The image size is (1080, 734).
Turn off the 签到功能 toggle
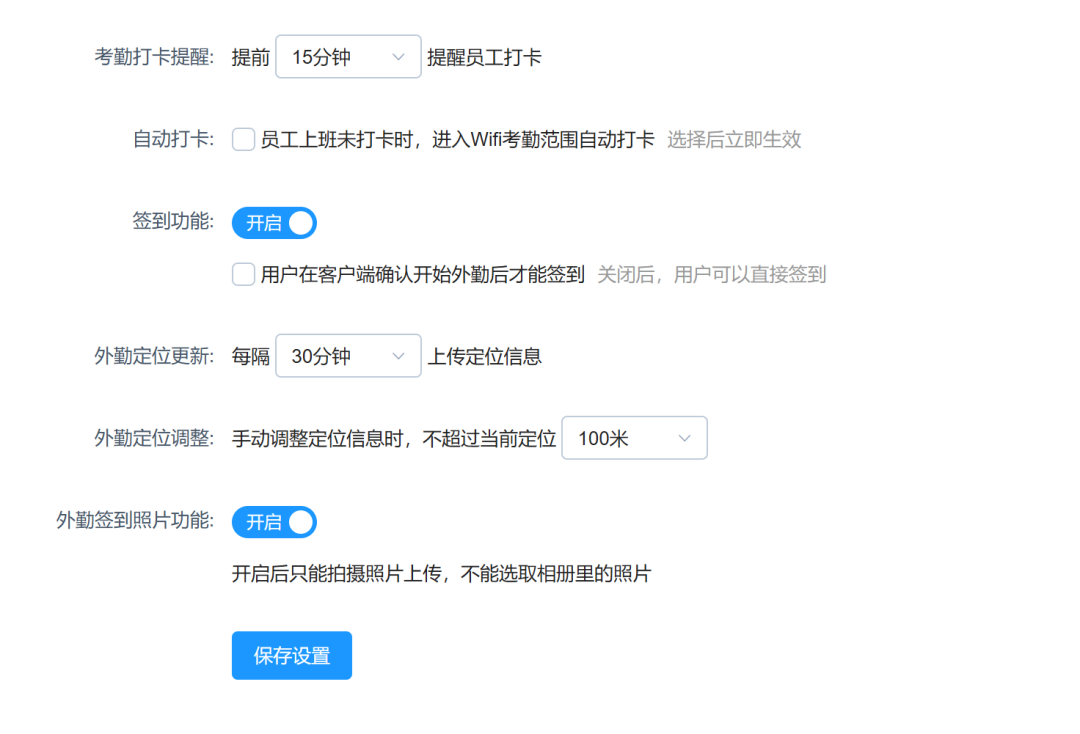tap(274, 222)
